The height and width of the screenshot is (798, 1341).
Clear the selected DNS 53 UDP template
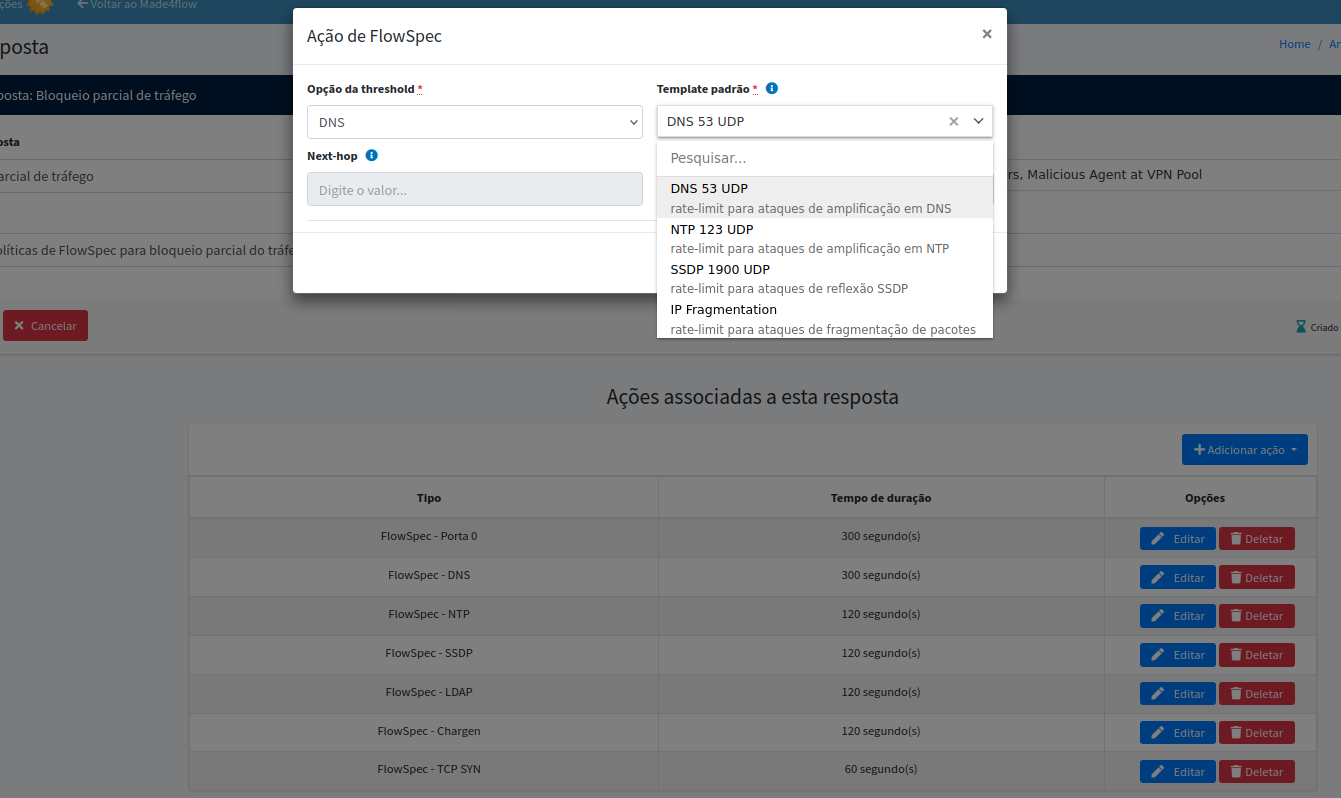point(953,121)
